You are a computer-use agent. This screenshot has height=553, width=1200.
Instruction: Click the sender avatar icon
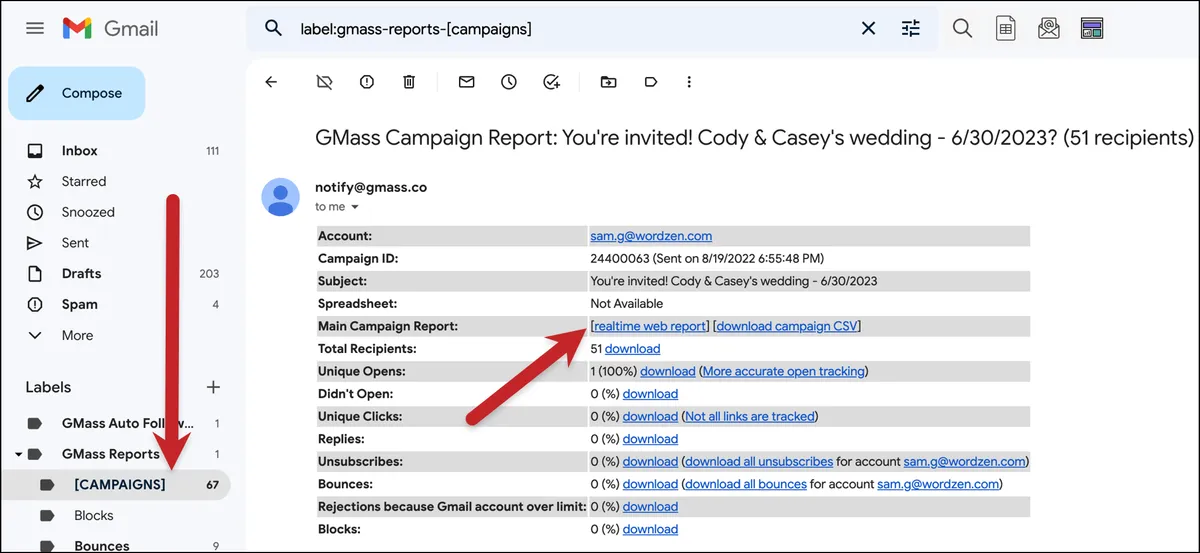pos(280,197)
